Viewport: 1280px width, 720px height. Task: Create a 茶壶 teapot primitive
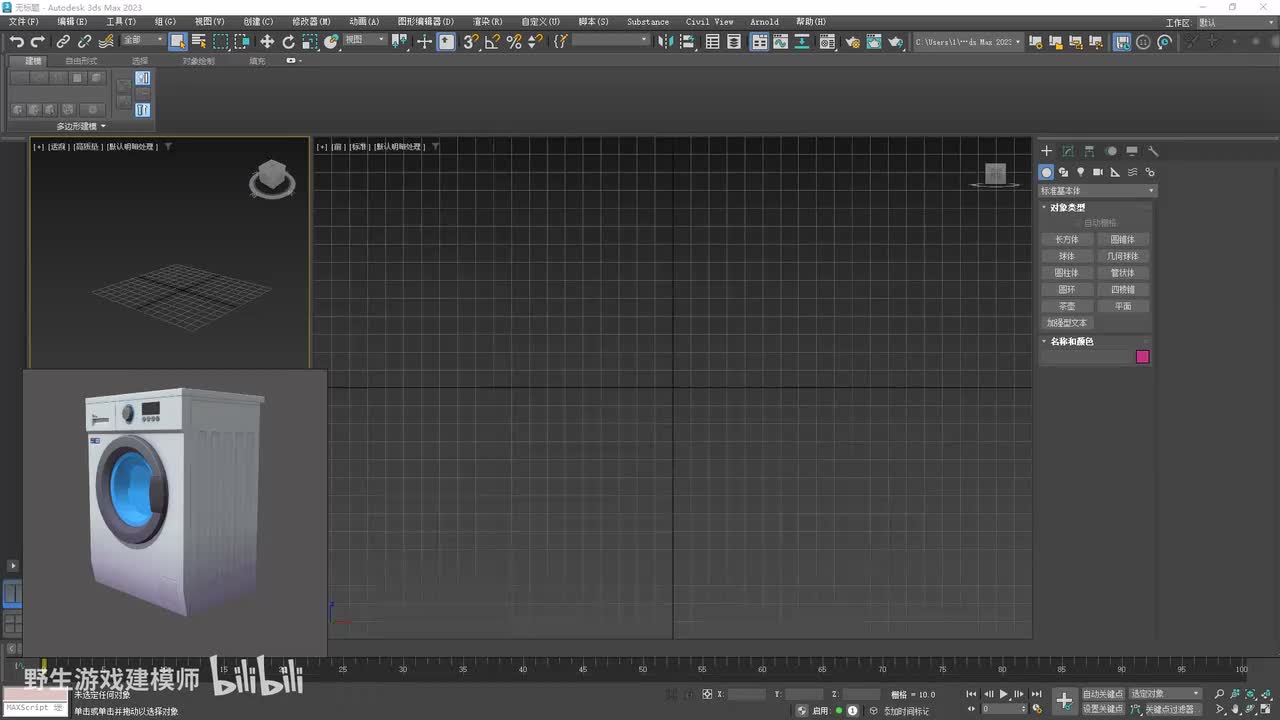coord(1067,307)
